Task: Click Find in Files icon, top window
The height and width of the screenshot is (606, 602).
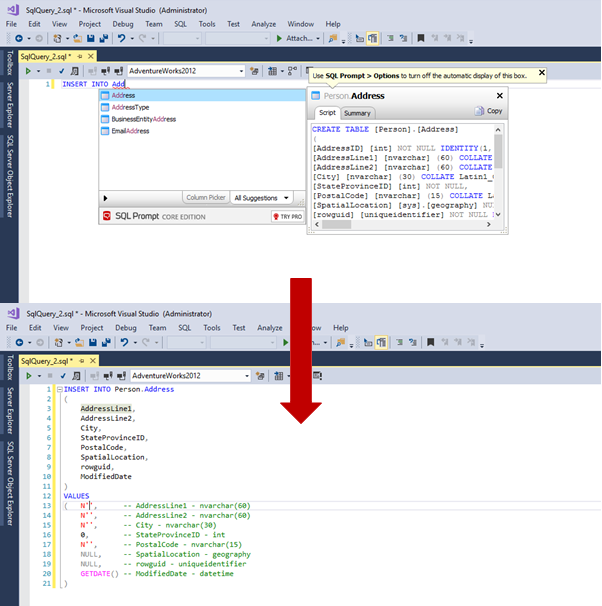Action: coord(332,38)
